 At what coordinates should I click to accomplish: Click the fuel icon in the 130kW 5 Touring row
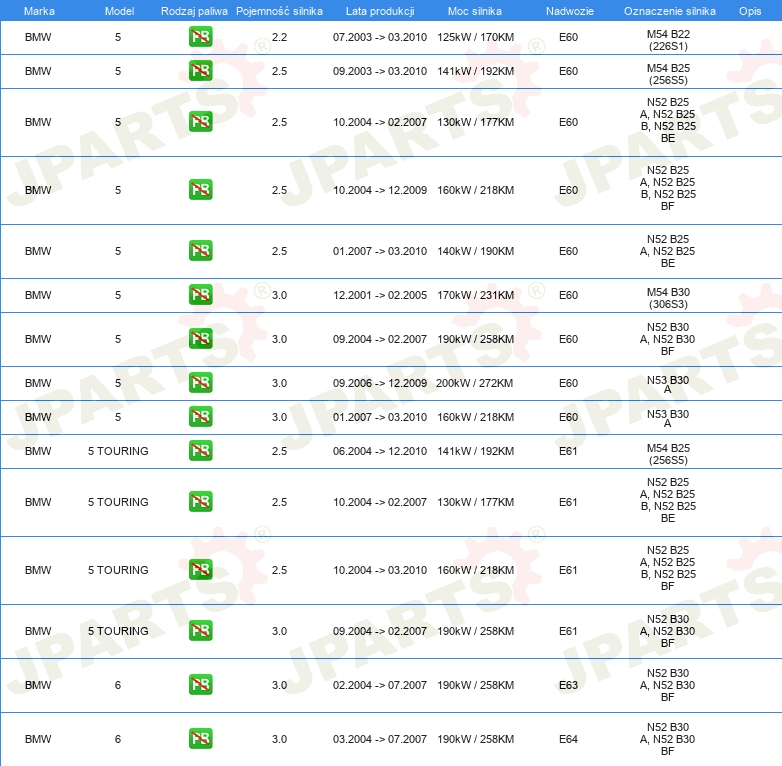click(x=200, y=502)
